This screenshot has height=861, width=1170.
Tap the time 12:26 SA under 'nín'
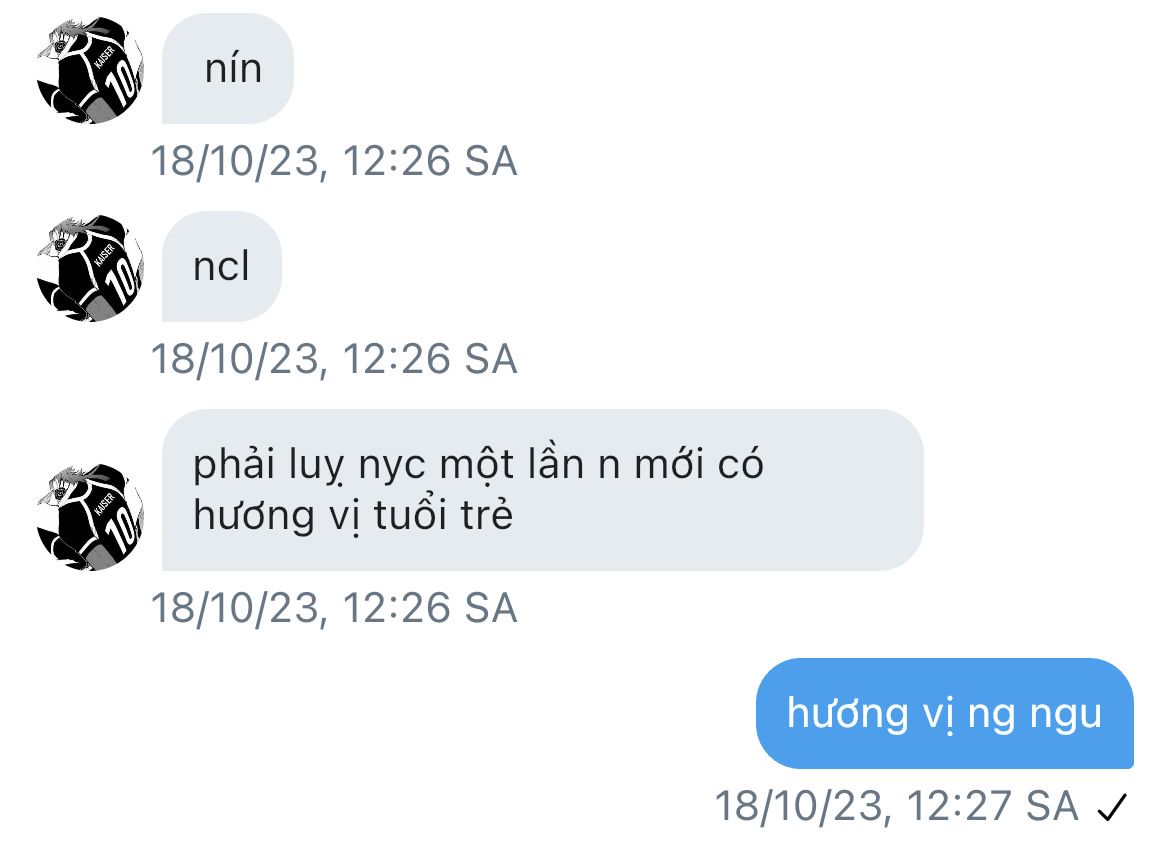pyautogui.click(x=430, y=161)
